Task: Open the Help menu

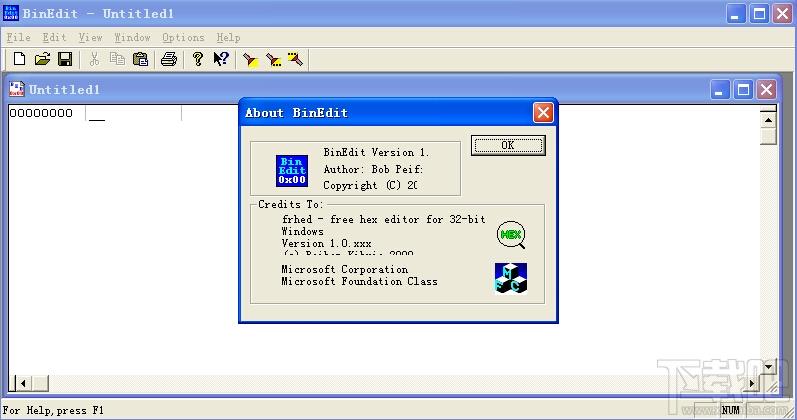Action: coord(228,38)
